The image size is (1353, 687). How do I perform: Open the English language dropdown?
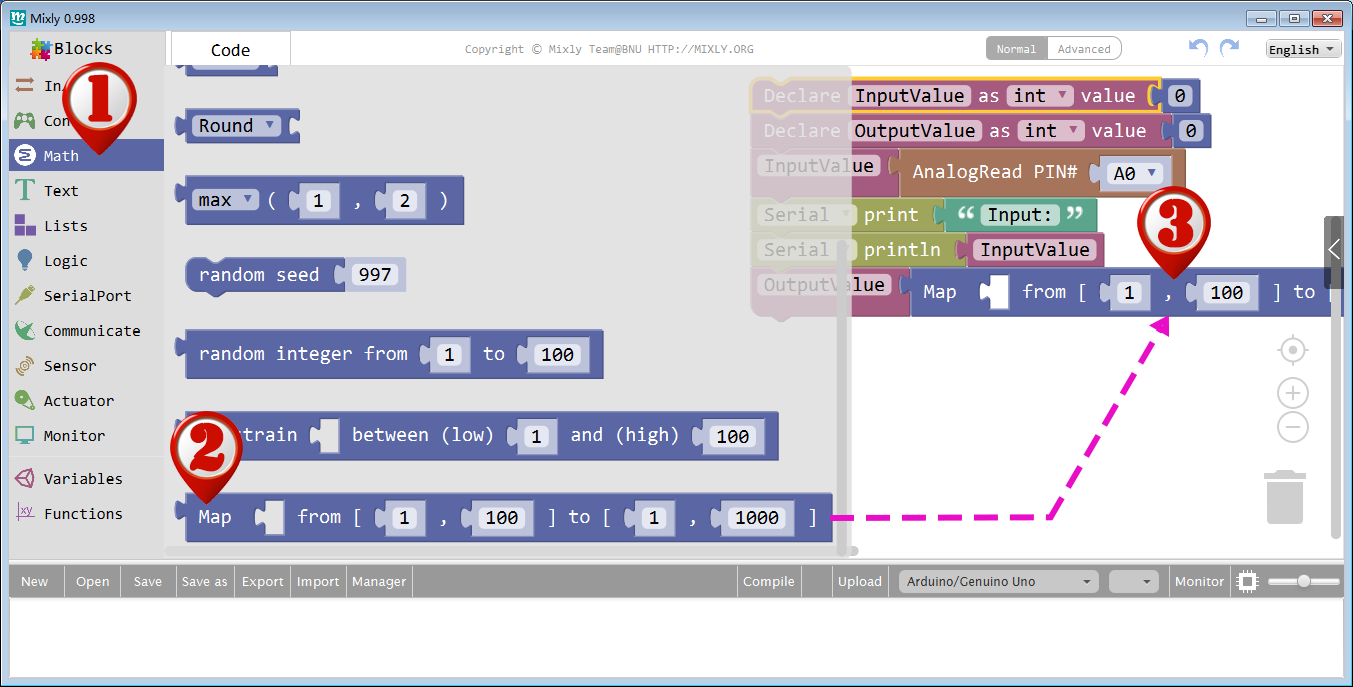click(x=1303, y=49)
